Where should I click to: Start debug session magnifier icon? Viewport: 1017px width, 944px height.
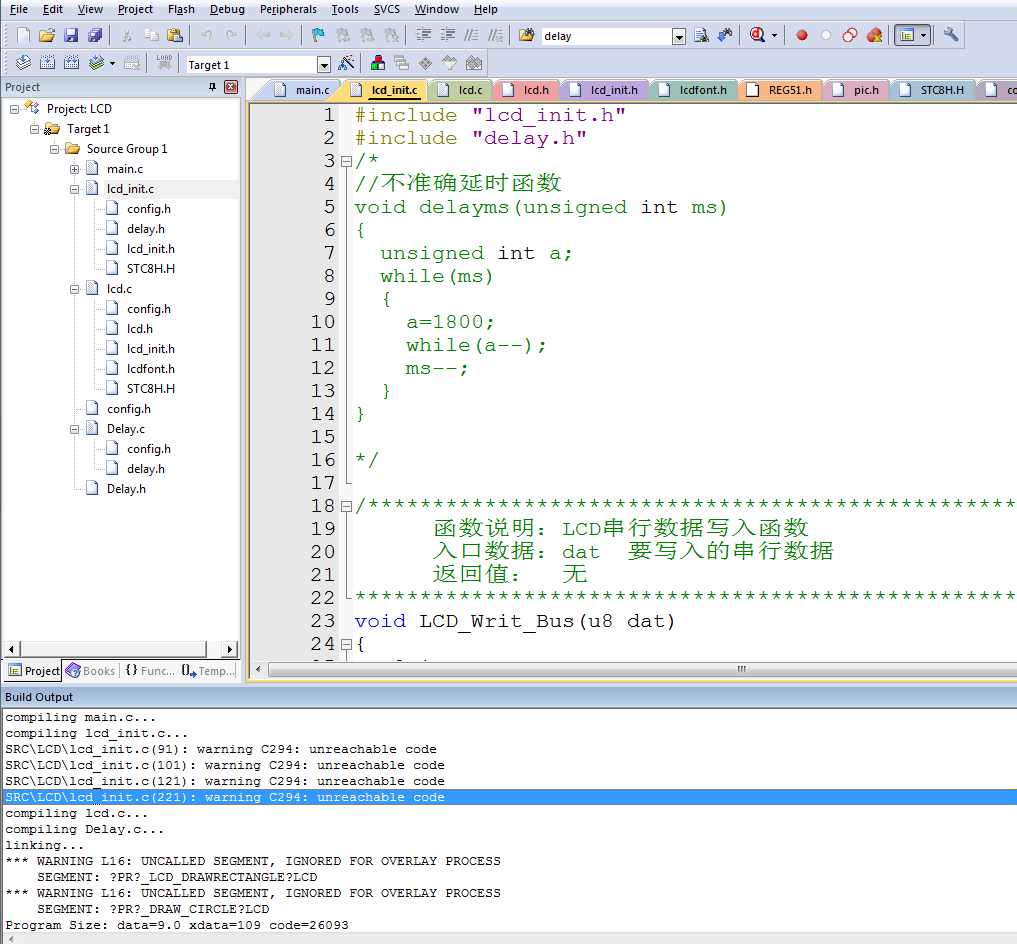tap(758, 35)
